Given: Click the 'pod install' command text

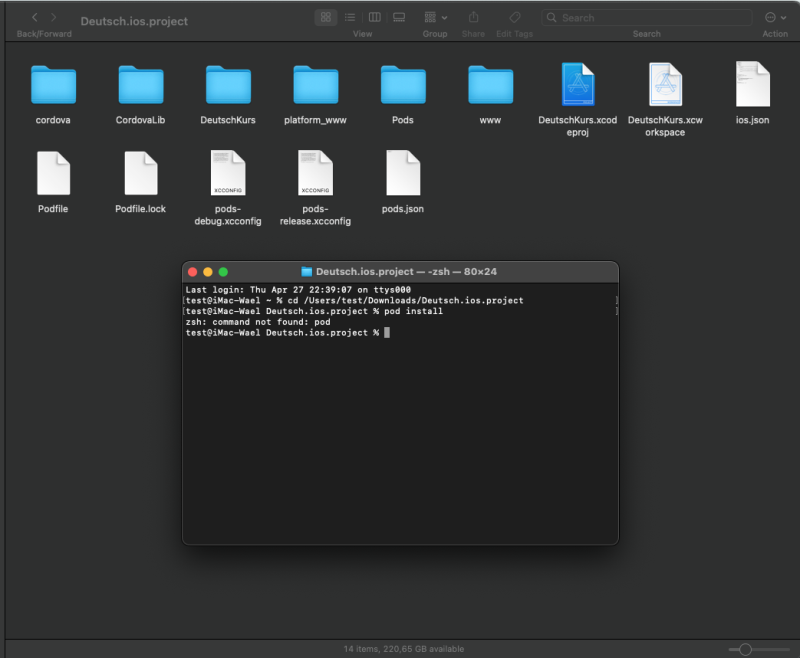Looking at the screenshot, I should click(x=413, y=311).
